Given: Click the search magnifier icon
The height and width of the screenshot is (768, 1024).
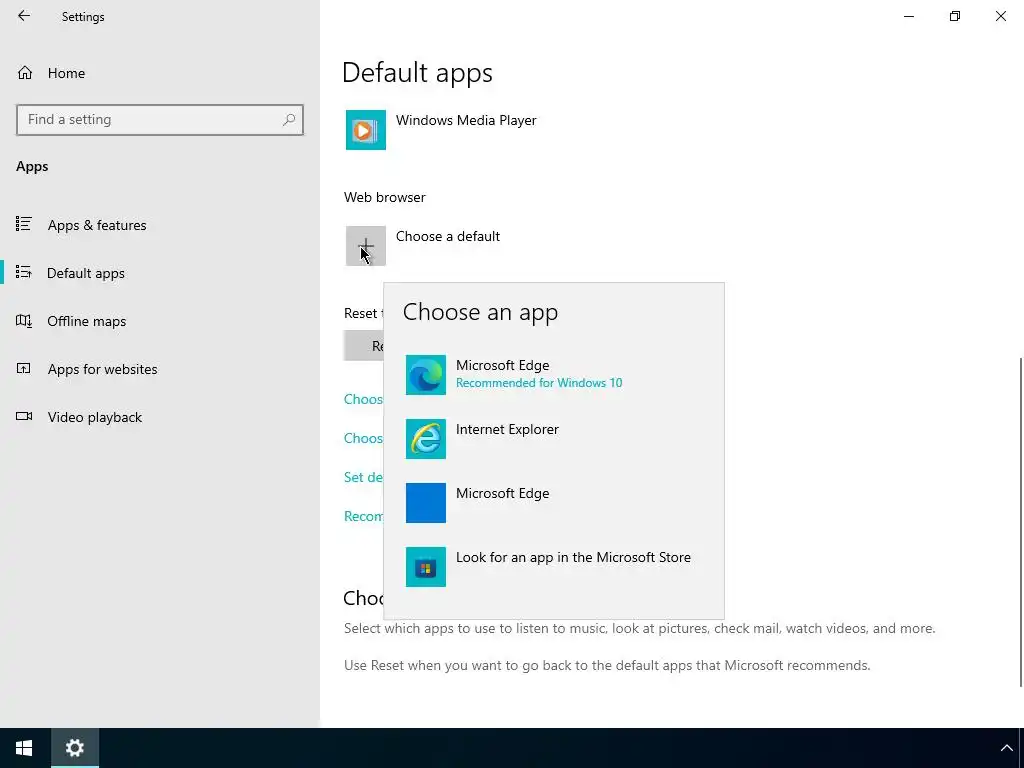Looking at the screenshot, I should [289, 120].
